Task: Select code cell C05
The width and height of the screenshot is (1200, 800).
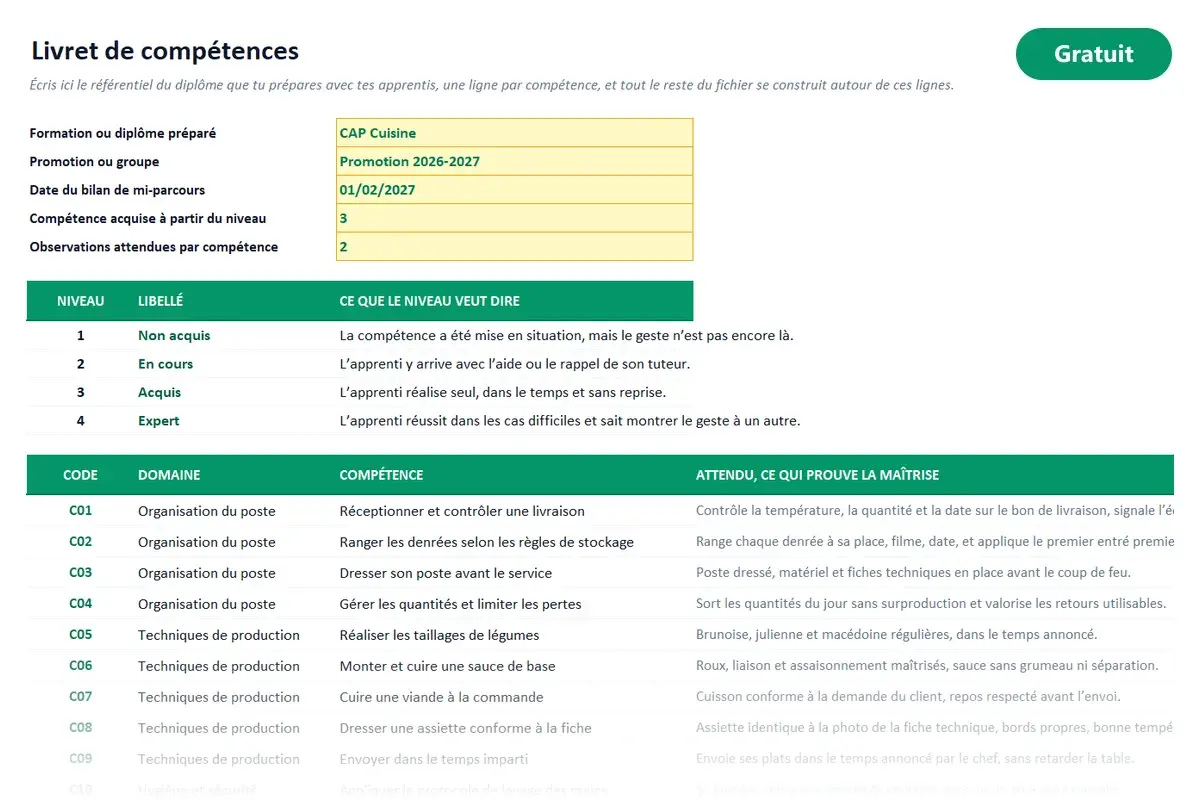Action: click(80, 635)
